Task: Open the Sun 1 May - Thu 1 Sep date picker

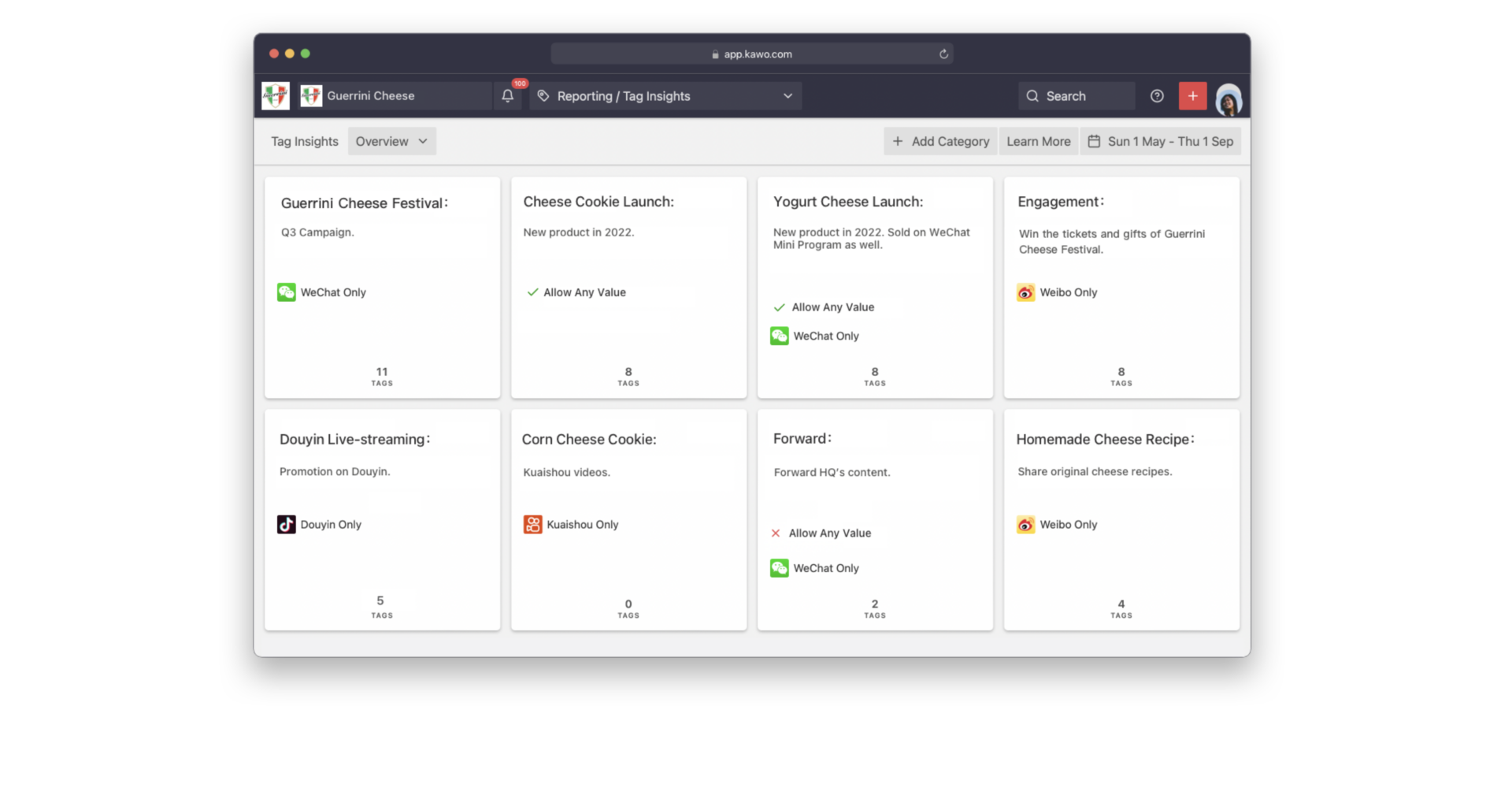Action: (1160, 142)
